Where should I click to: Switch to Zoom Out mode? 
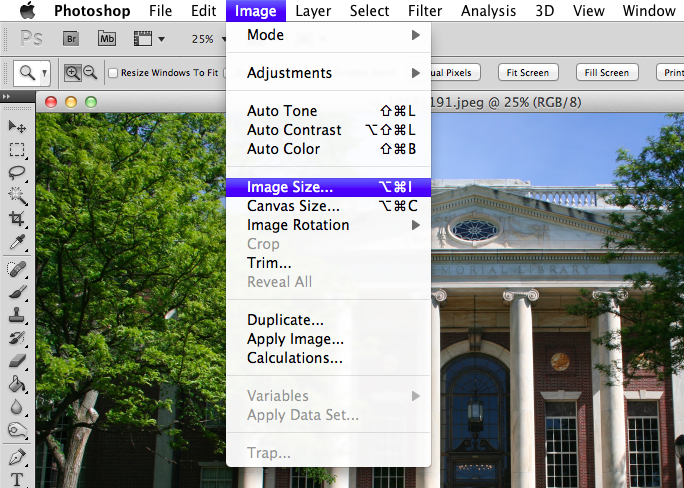pyautogui.click(x=91, y=72)
